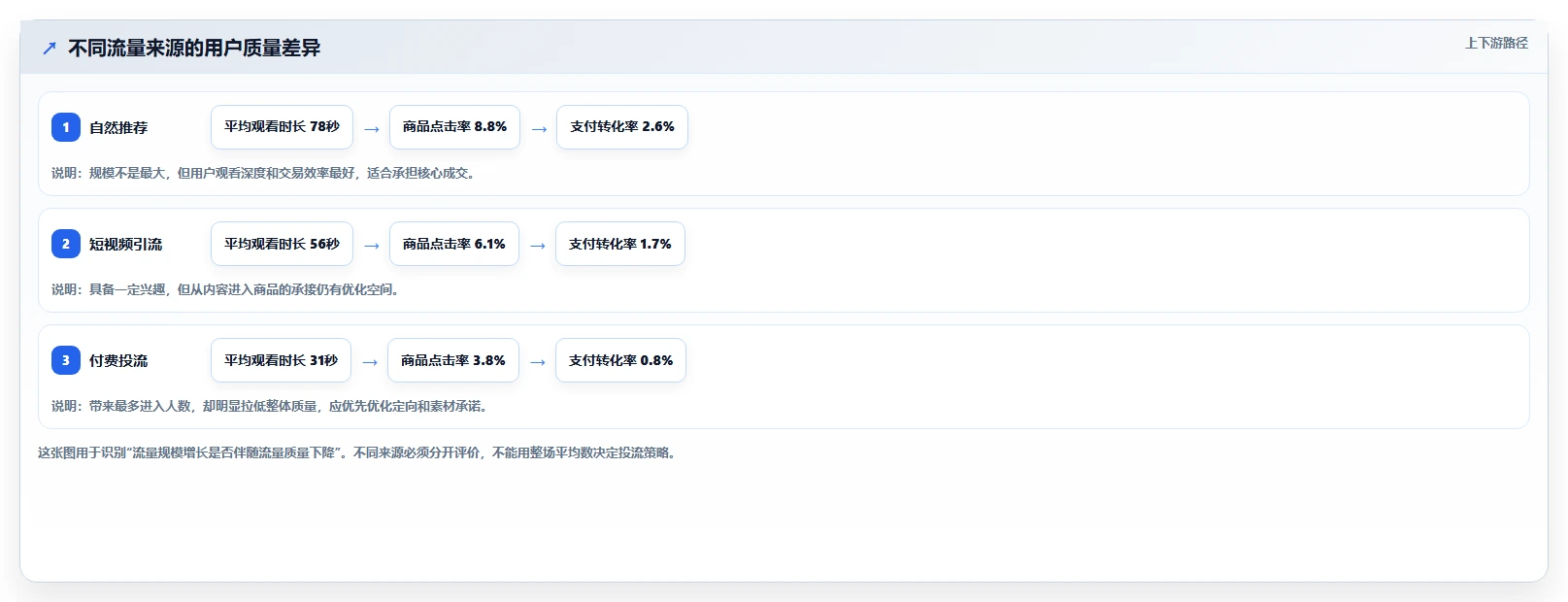Select the number 2 badge for 短视频引流
Viewport: 1568px width, 602px height.
(66, 244)
